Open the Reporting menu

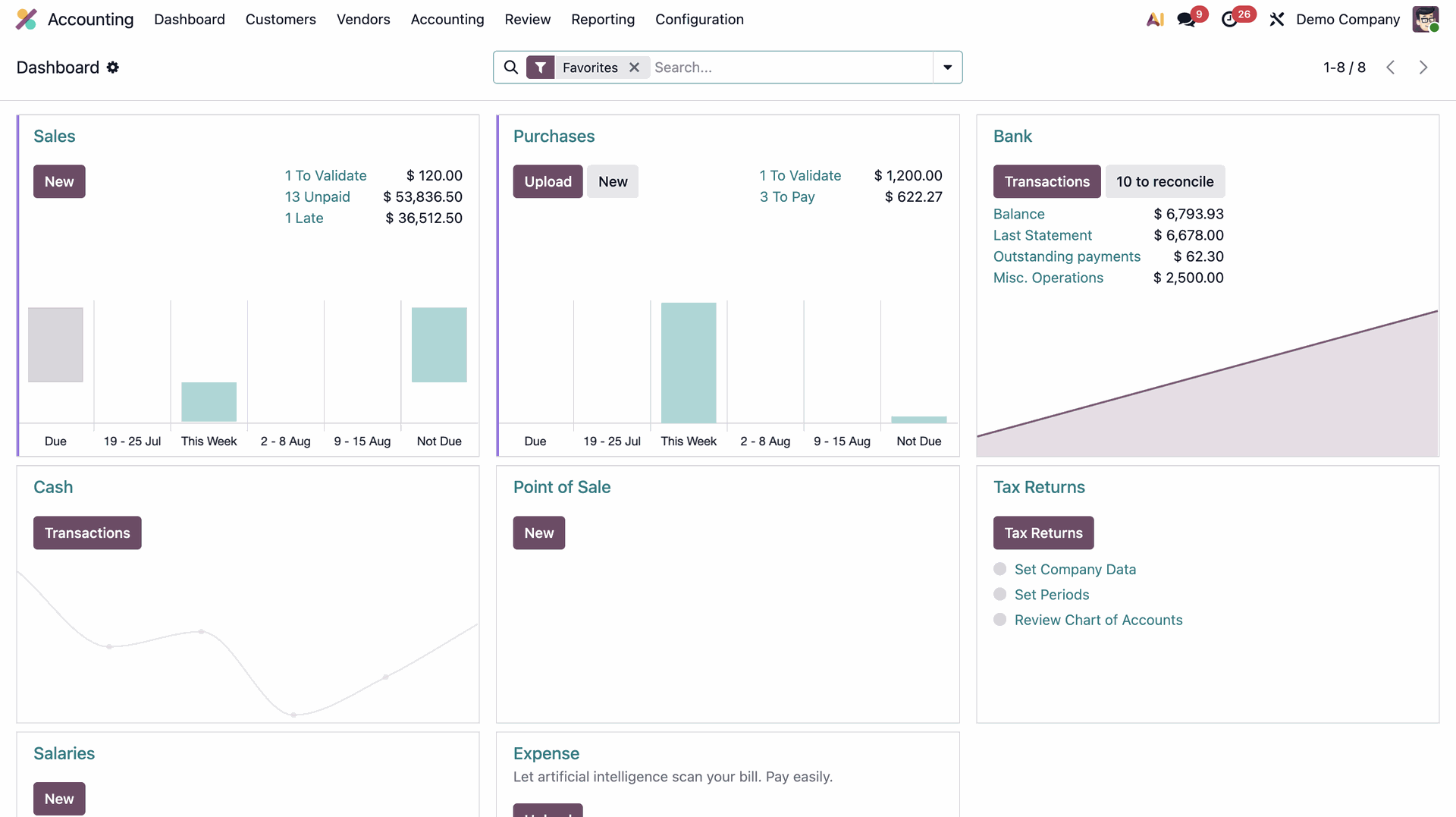click(603, 20)
